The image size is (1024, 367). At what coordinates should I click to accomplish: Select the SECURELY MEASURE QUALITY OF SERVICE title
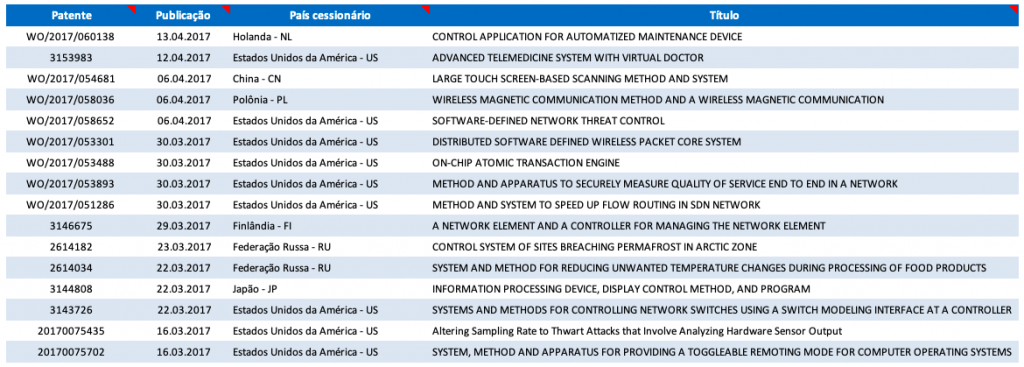(665, 184)
